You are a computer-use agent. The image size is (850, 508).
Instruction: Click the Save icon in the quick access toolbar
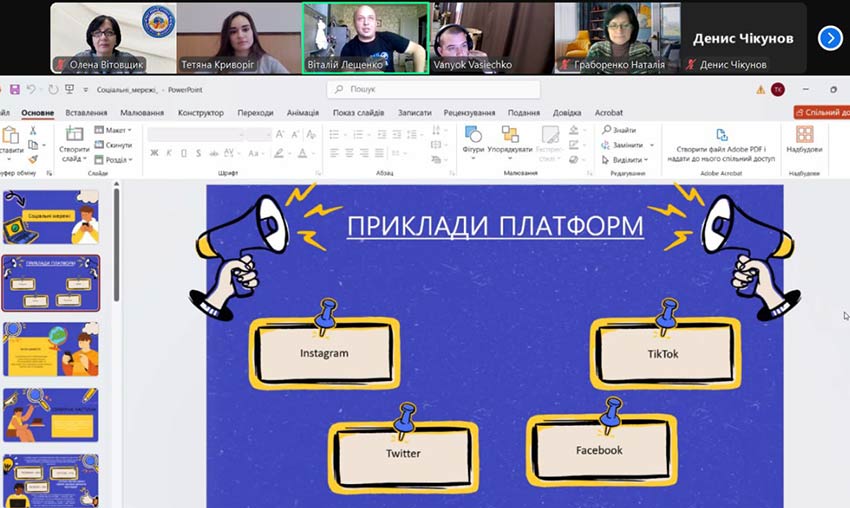click(x=14, y=90)
